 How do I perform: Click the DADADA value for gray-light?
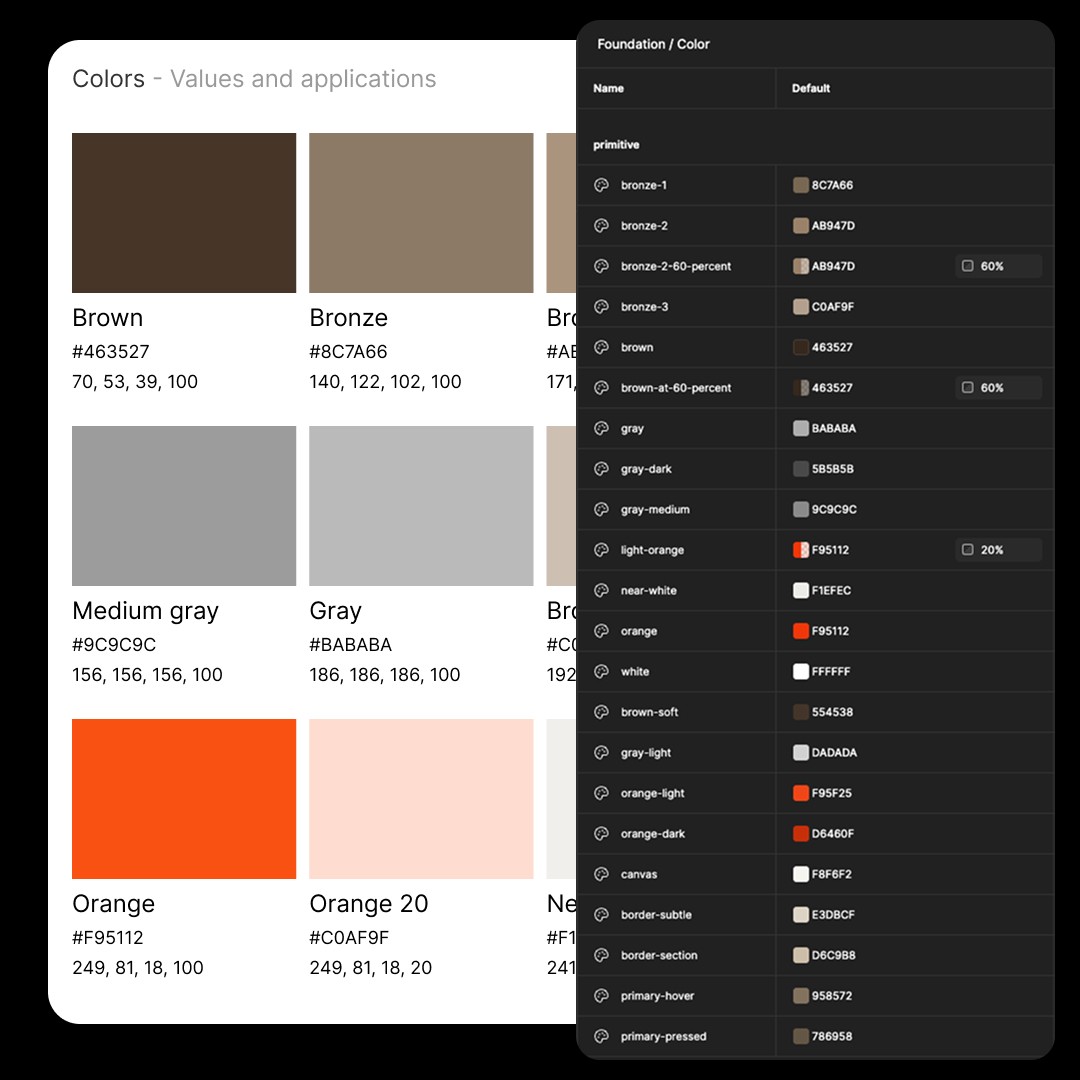(x=834, y=753)
